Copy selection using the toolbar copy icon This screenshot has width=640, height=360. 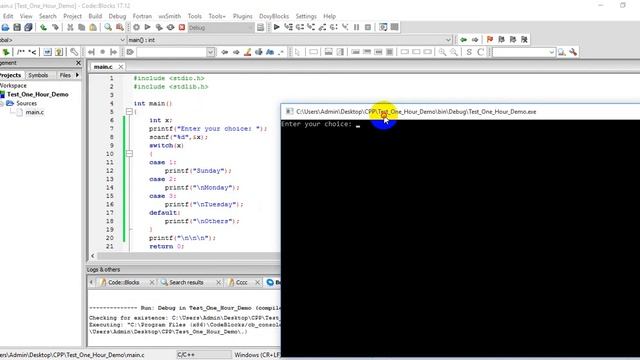tap(82, 27)
